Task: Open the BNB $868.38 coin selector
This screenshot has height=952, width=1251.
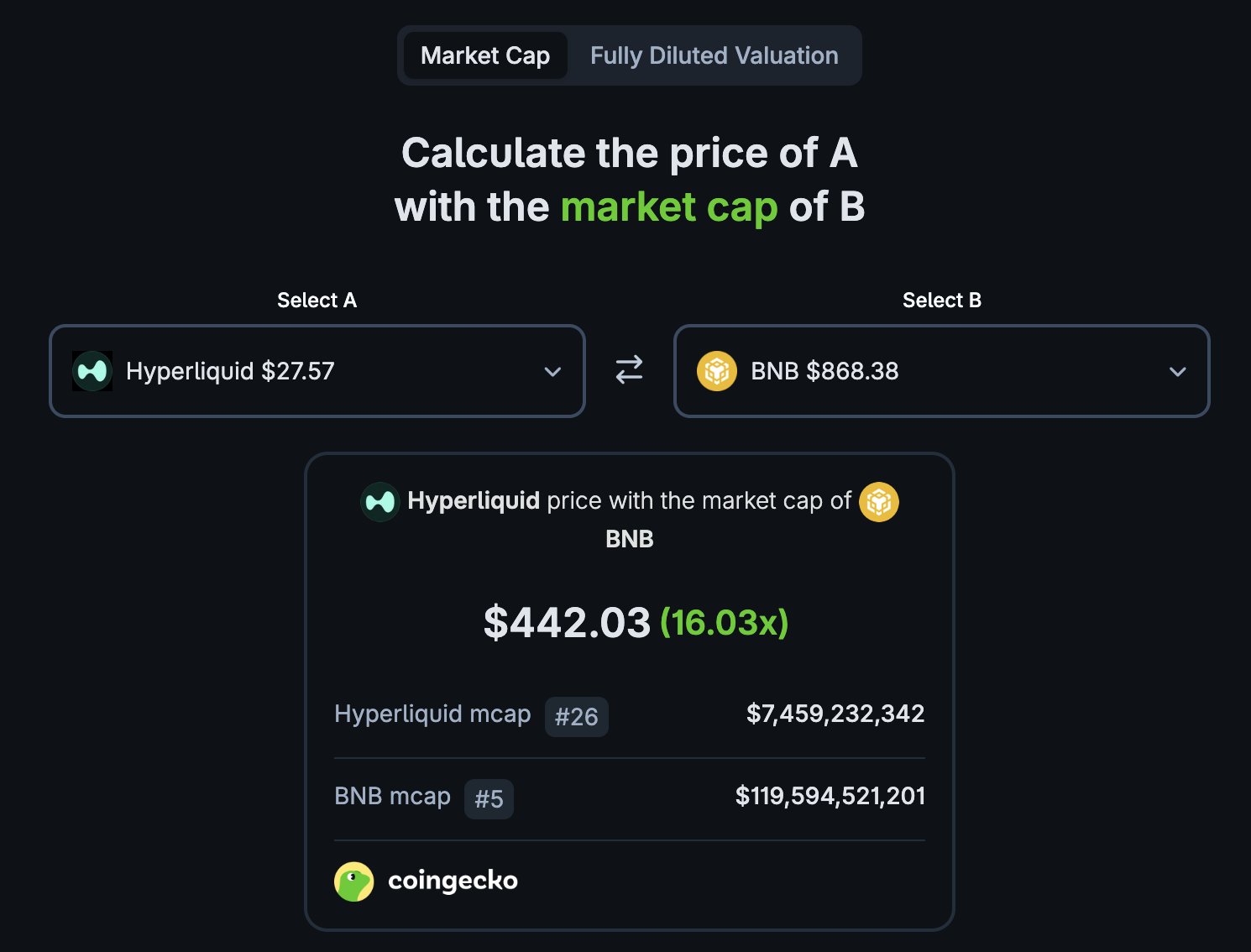Action: coord(824,371)
